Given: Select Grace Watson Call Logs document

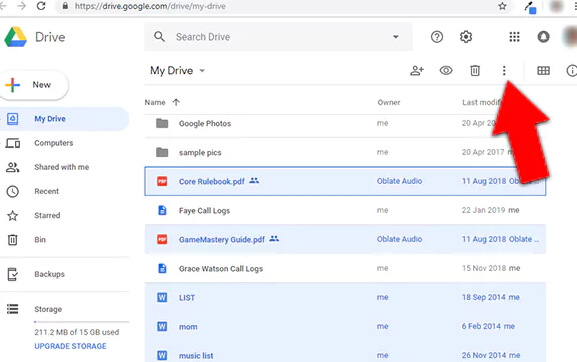Looking at the screenshot, I should point(345,268).
